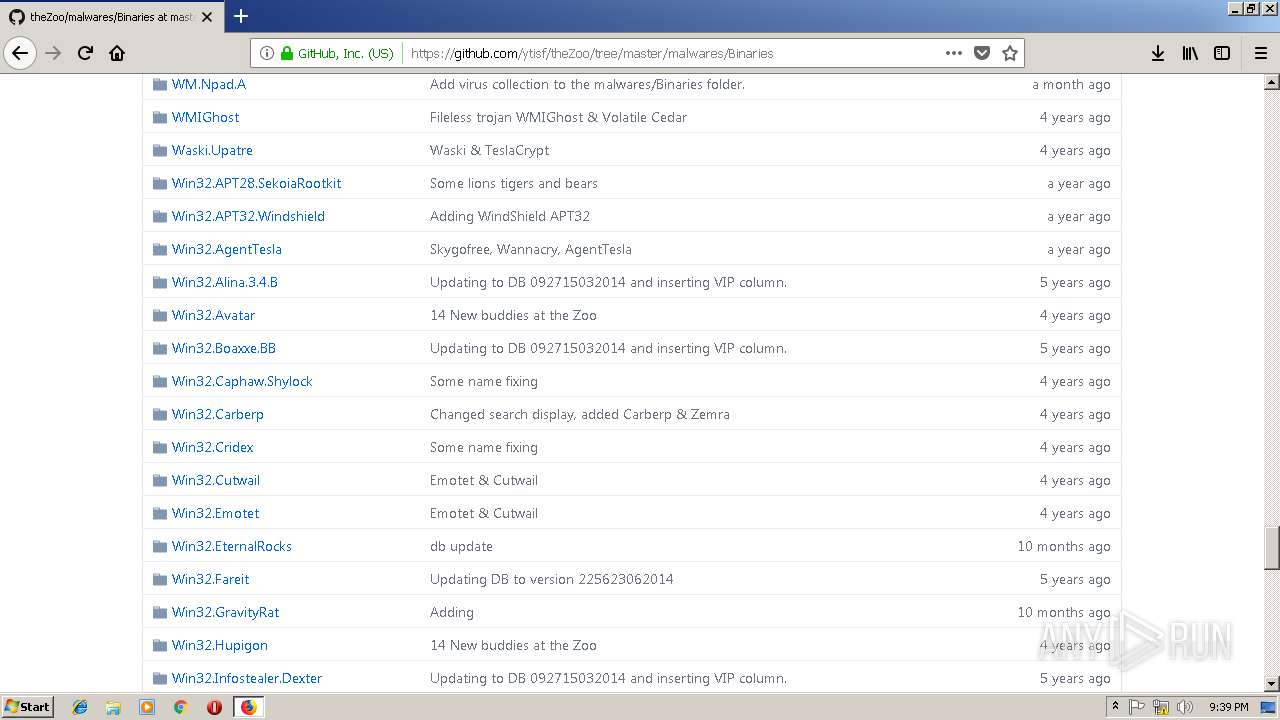Open Windows Explorer from taskbar

click(x=113, y=707)
